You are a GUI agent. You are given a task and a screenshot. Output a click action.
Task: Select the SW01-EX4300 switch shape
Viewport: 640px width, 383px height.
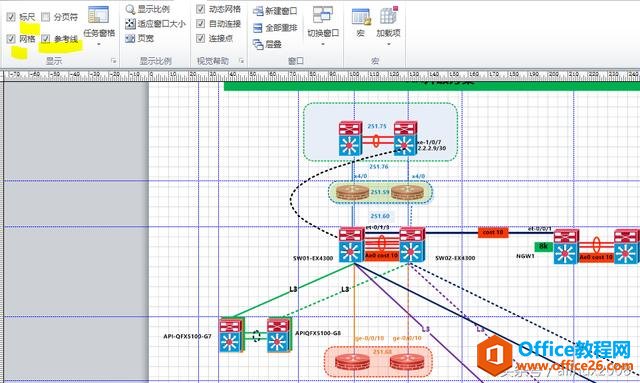click(351, 245)
